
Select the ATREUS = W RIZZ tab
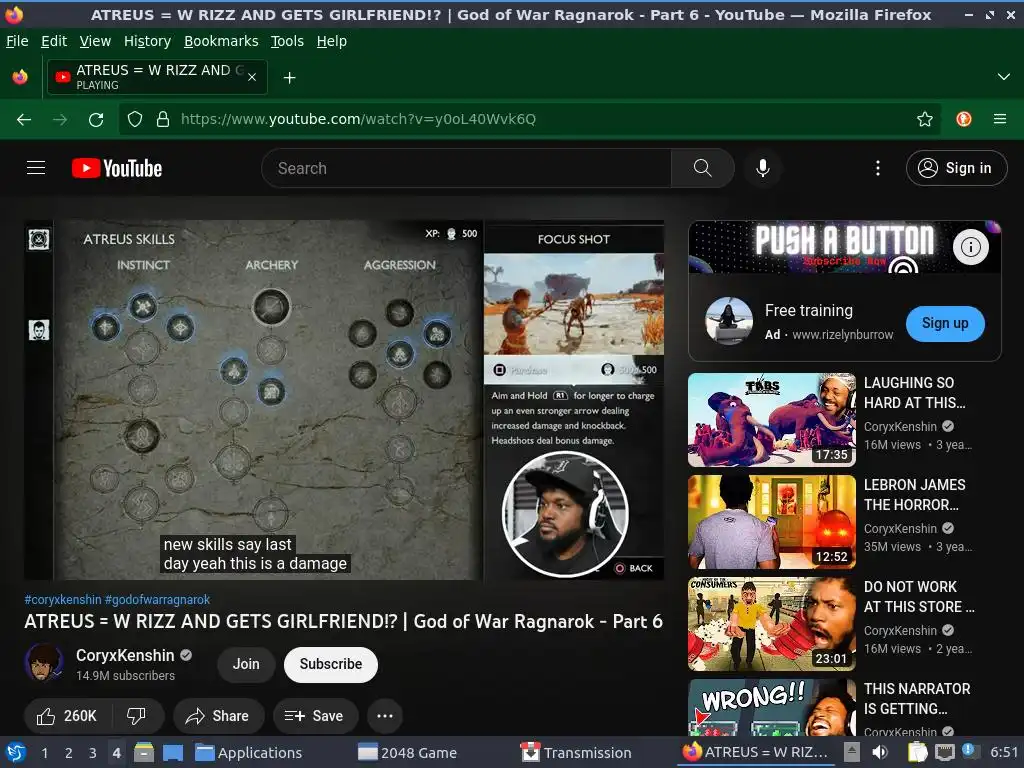[x=157, y=77]
